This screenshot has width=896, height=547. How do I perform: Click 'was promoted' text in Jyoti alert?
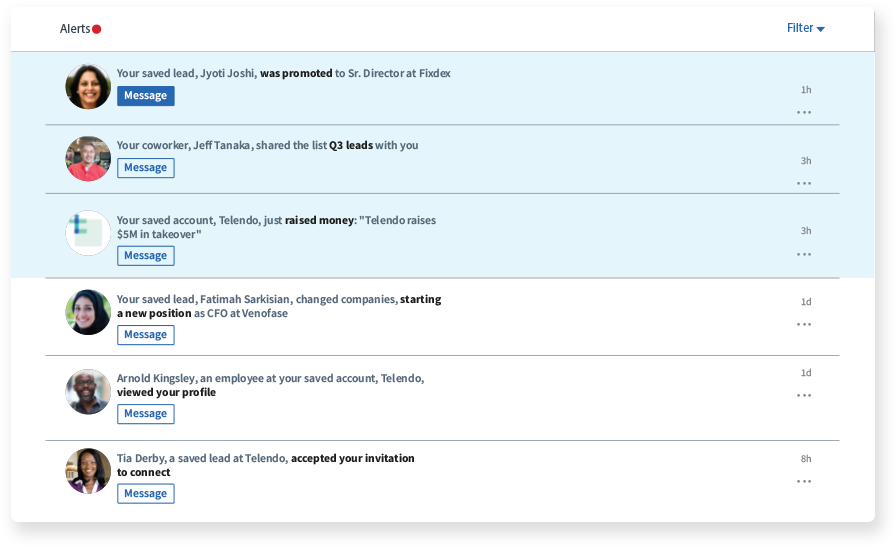[x=296, y=73]
